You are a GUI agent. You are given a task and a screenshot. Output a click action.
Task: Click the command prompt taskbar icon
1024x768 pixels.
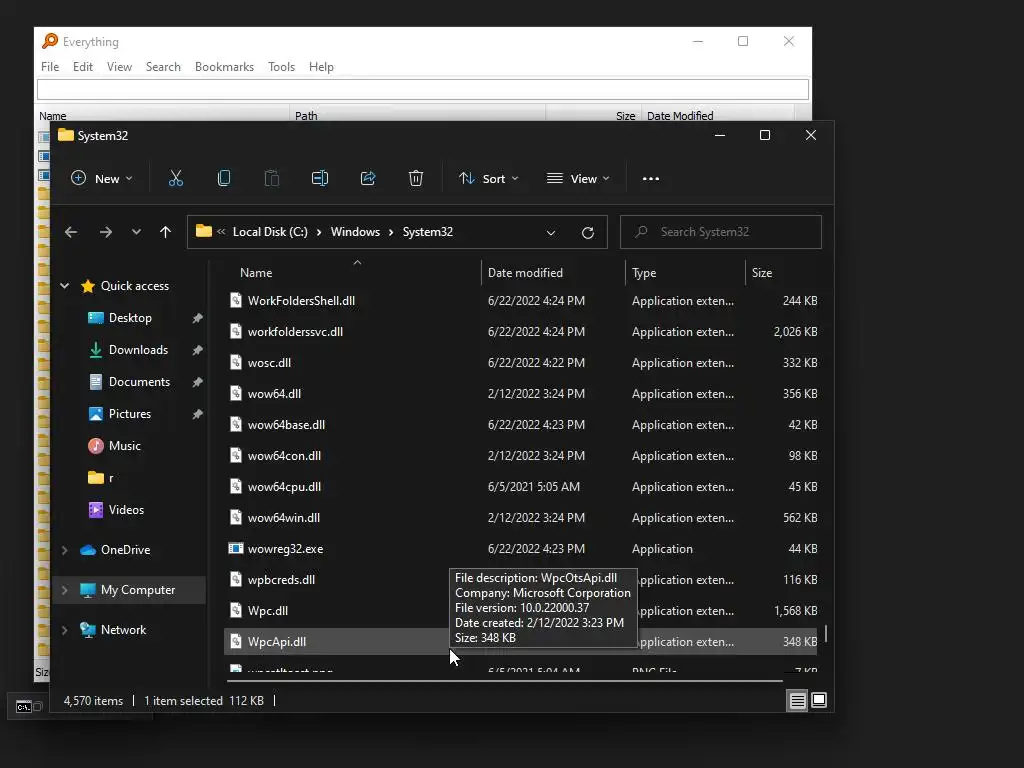pos(24,707)
